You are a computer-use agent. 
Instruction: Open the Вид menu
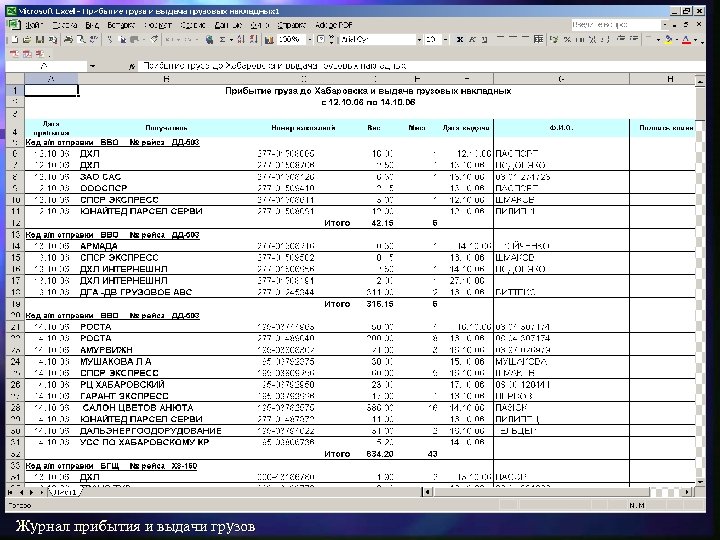92,25
